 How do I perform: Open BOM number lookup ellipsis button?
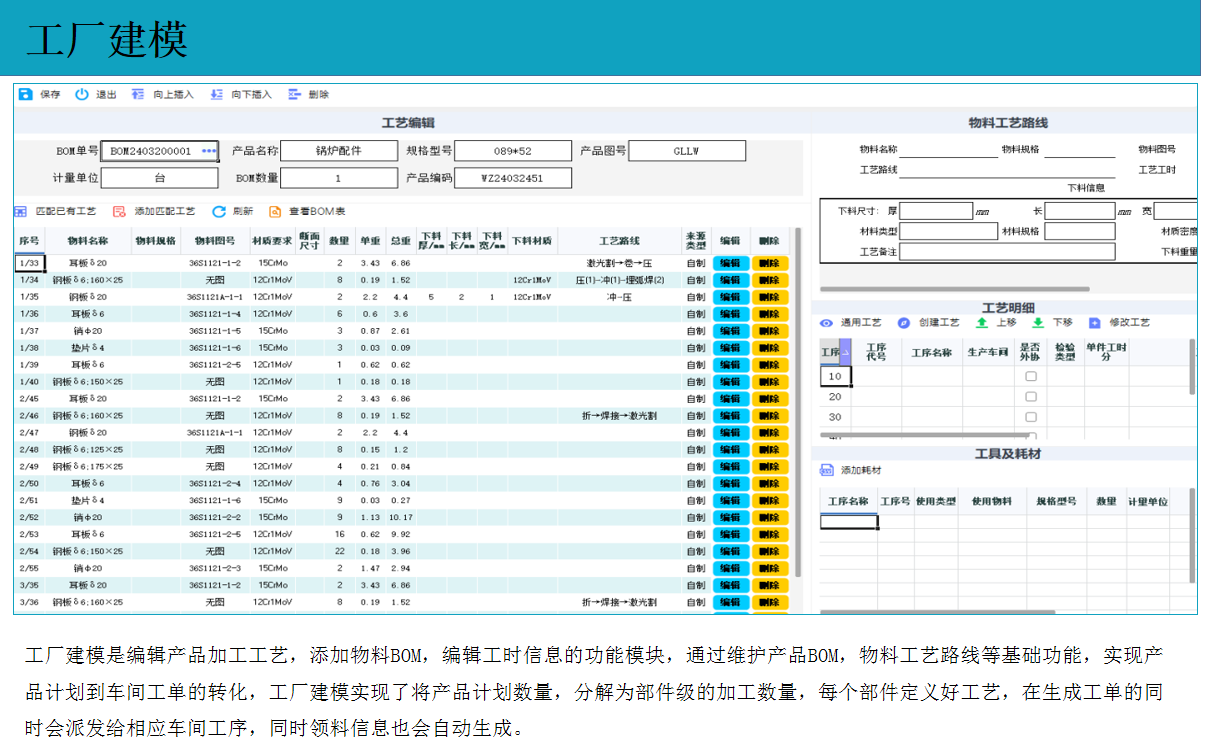click(208, 151)
